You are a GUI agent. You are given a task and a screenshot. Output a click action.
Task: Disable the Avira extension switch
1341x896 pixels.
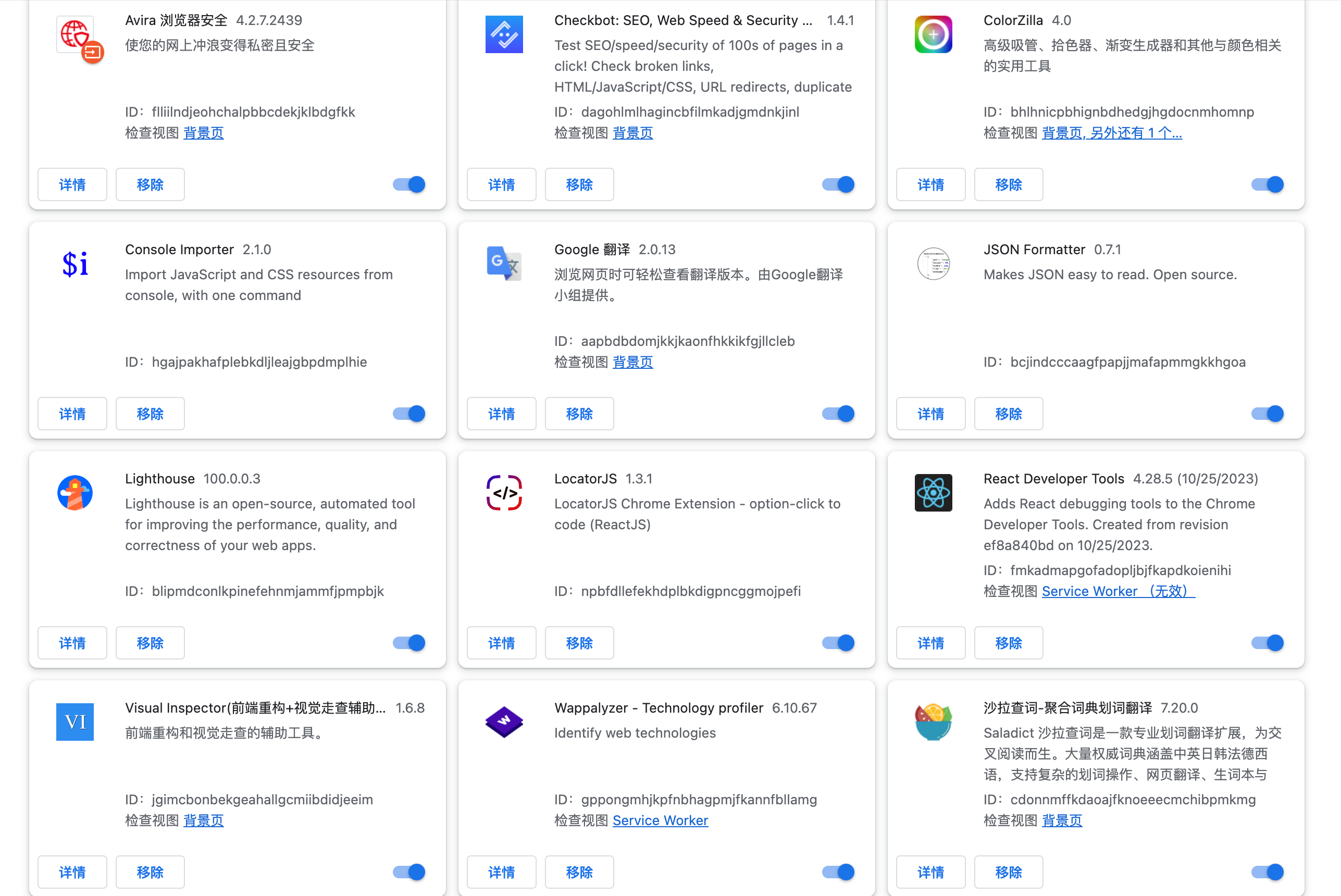pos(409,184)
